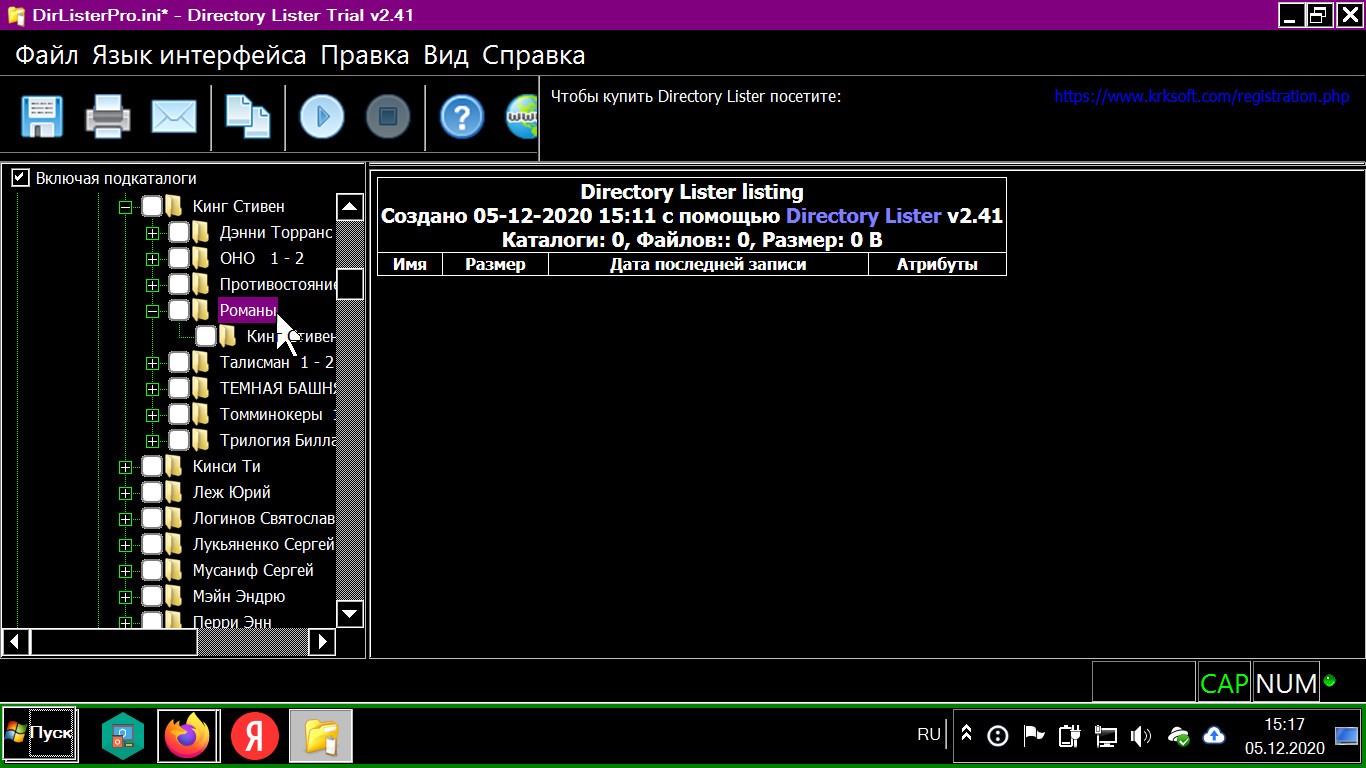
Task: Click the Copy documents icon
Action: coord(247,117)
